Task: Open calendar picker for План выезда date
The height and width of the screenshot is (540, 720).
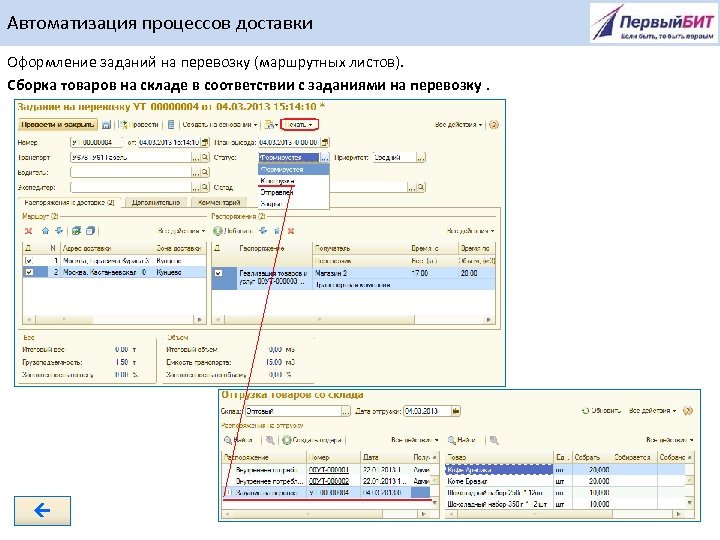Action: click(325, 142)
